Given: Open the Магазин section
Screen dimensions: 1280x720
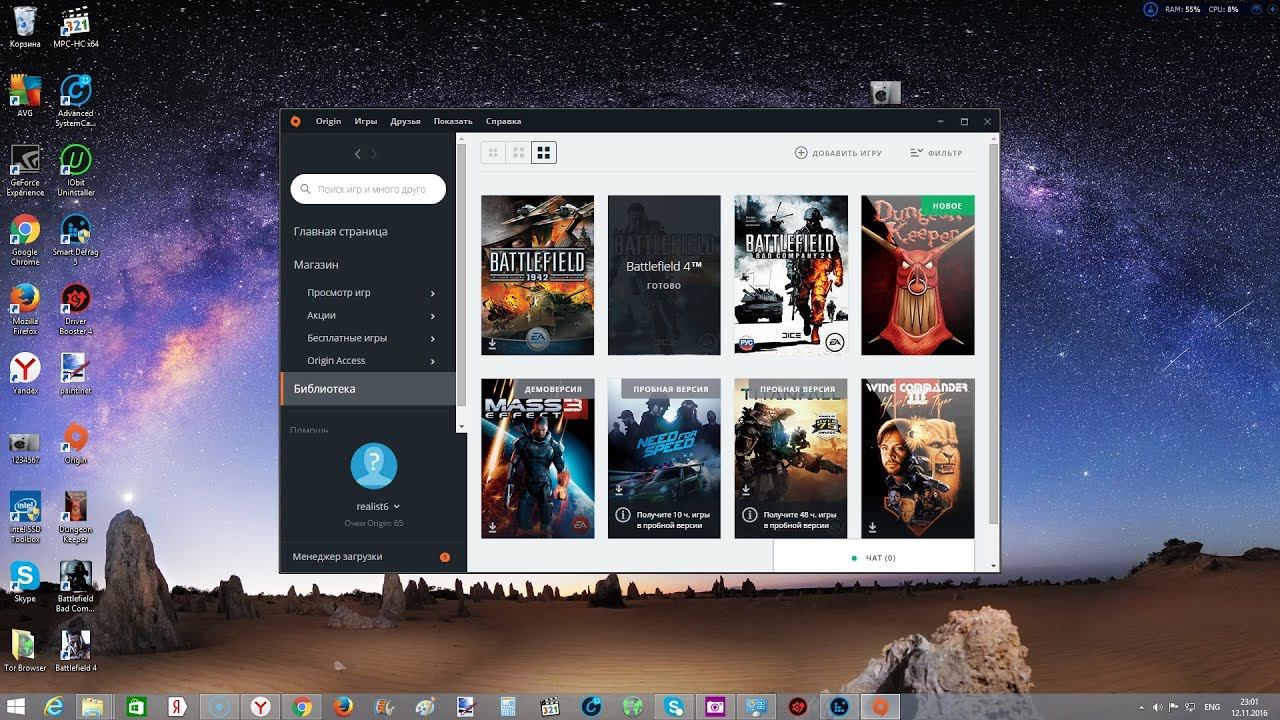Looking at the screenshot, I should coord(316,265).
